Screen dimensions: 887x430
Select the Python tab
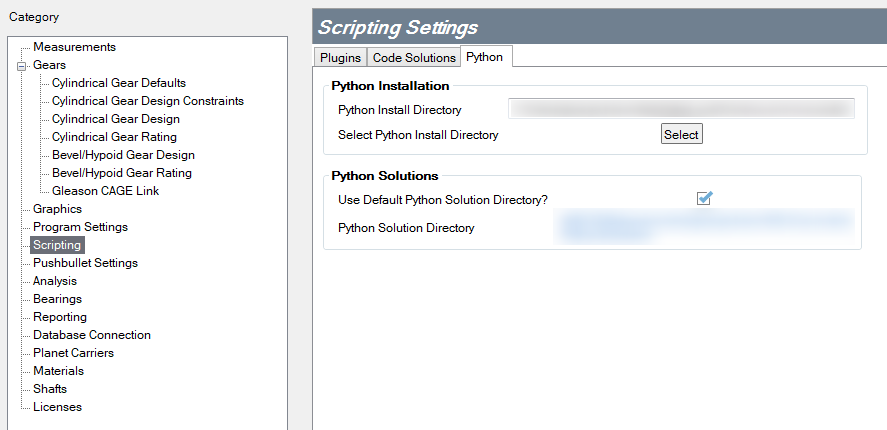coord(485,58)
